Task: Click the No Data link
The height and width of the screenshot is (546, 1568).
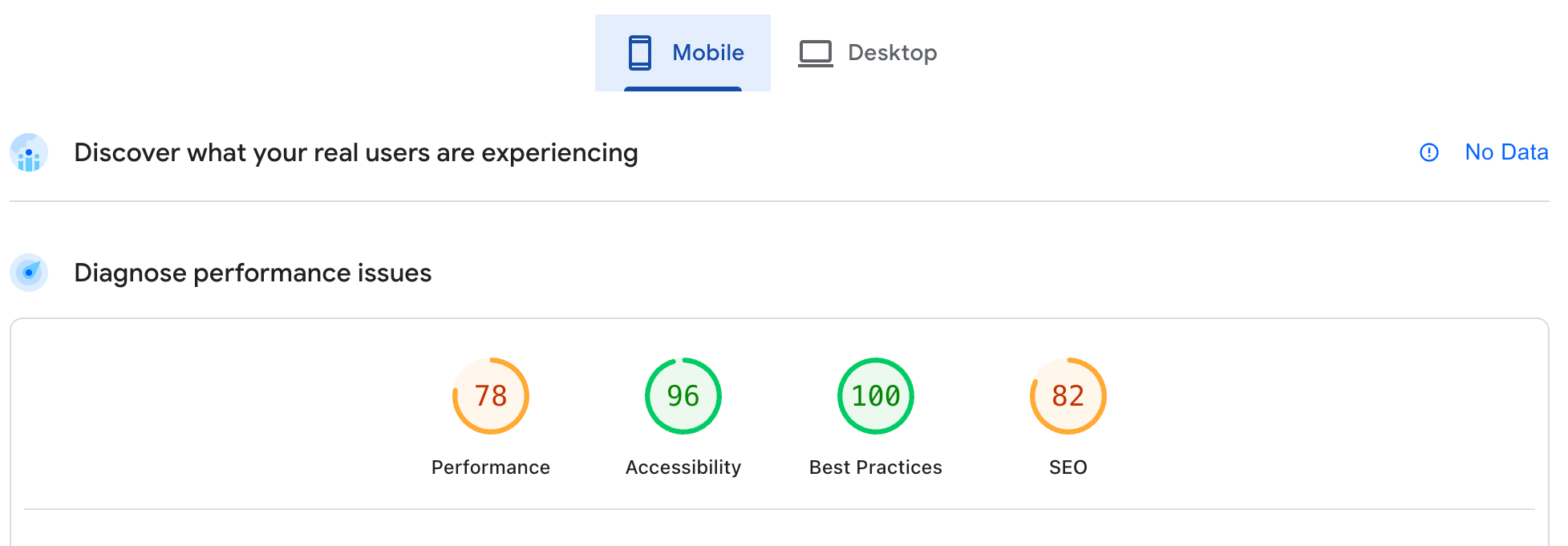Action: pyautogui.click(x=1506, y=152)
